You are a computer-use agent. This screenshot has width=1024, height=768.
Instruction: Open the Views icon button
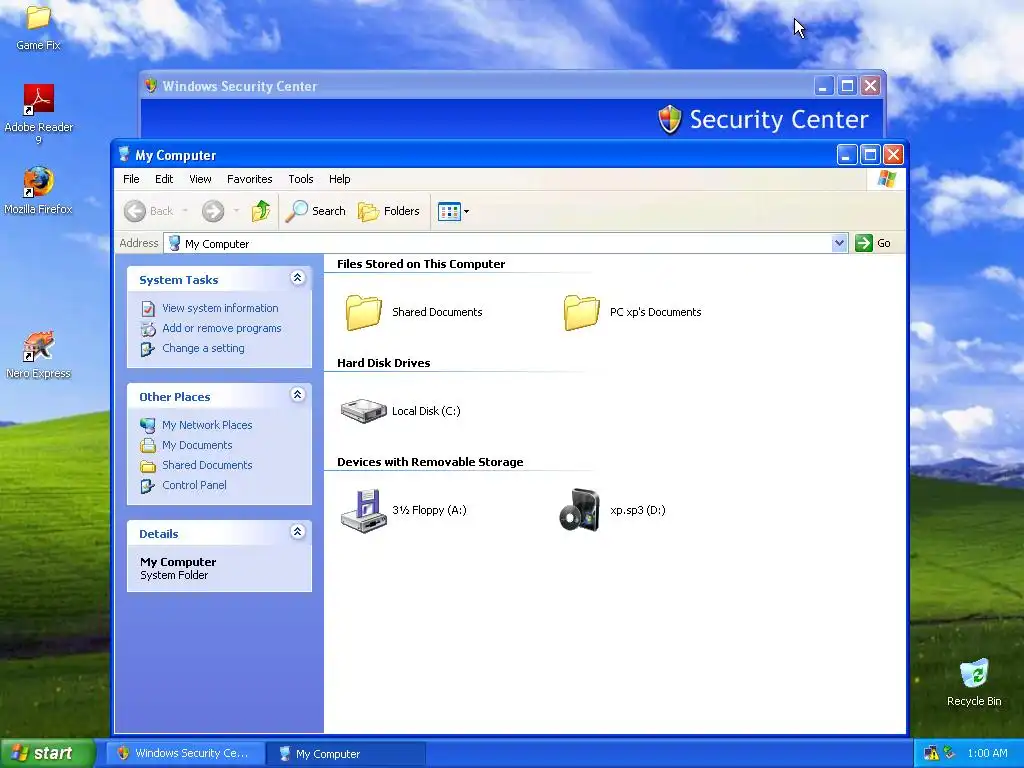449,212
